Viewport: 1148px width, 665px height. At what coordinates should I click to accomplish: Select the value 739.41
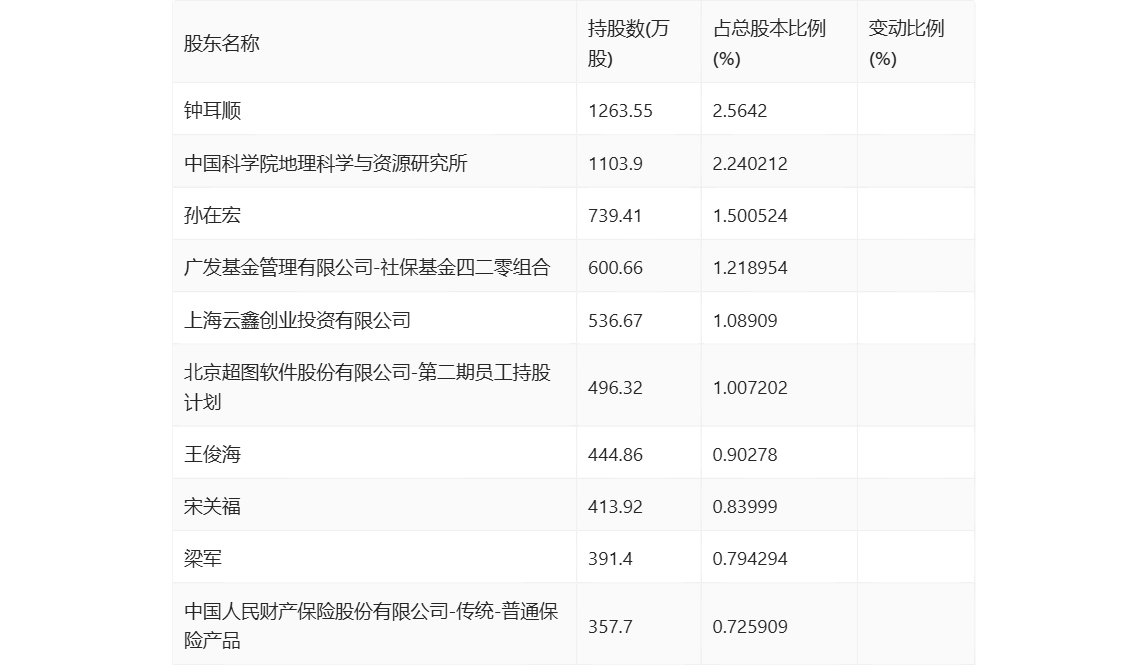coord(615,215)
